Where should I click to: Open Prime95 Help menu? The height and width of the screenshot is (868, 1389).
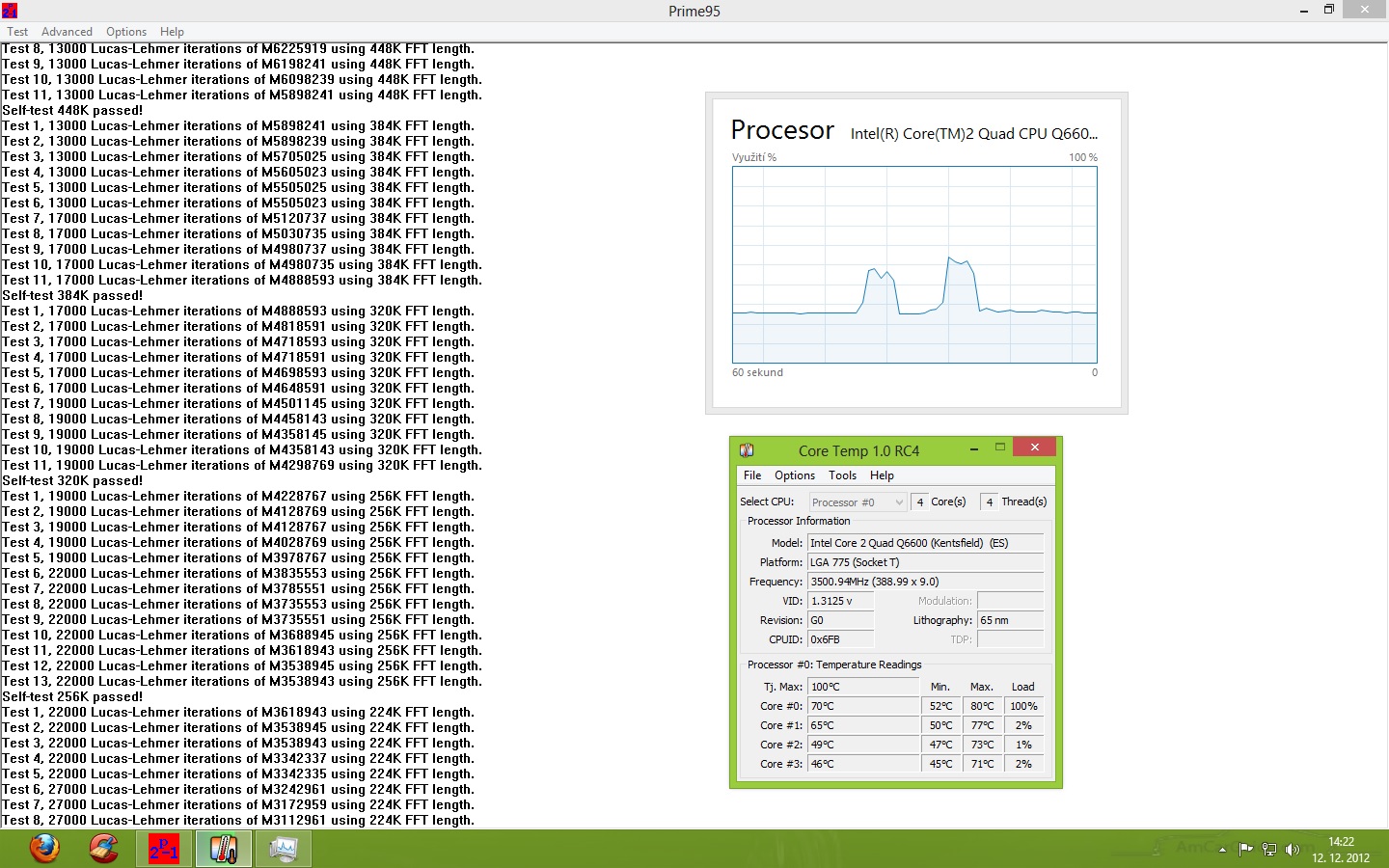click(172, 32)
